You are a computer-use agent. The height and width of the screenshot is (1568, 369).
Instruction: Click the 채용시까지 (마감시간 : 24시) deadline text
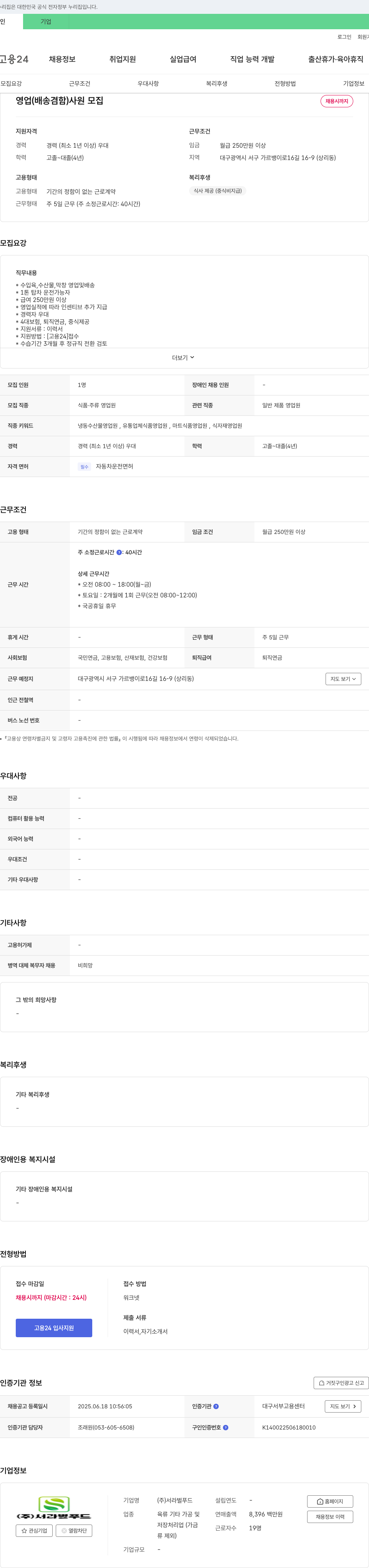[x=51, y=1297]
